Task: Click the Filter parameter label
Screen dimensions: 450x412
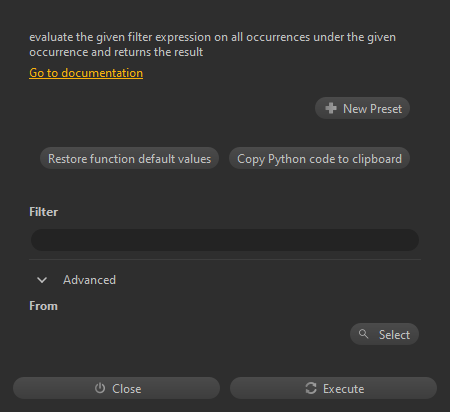Action: [x=43, y=212]
